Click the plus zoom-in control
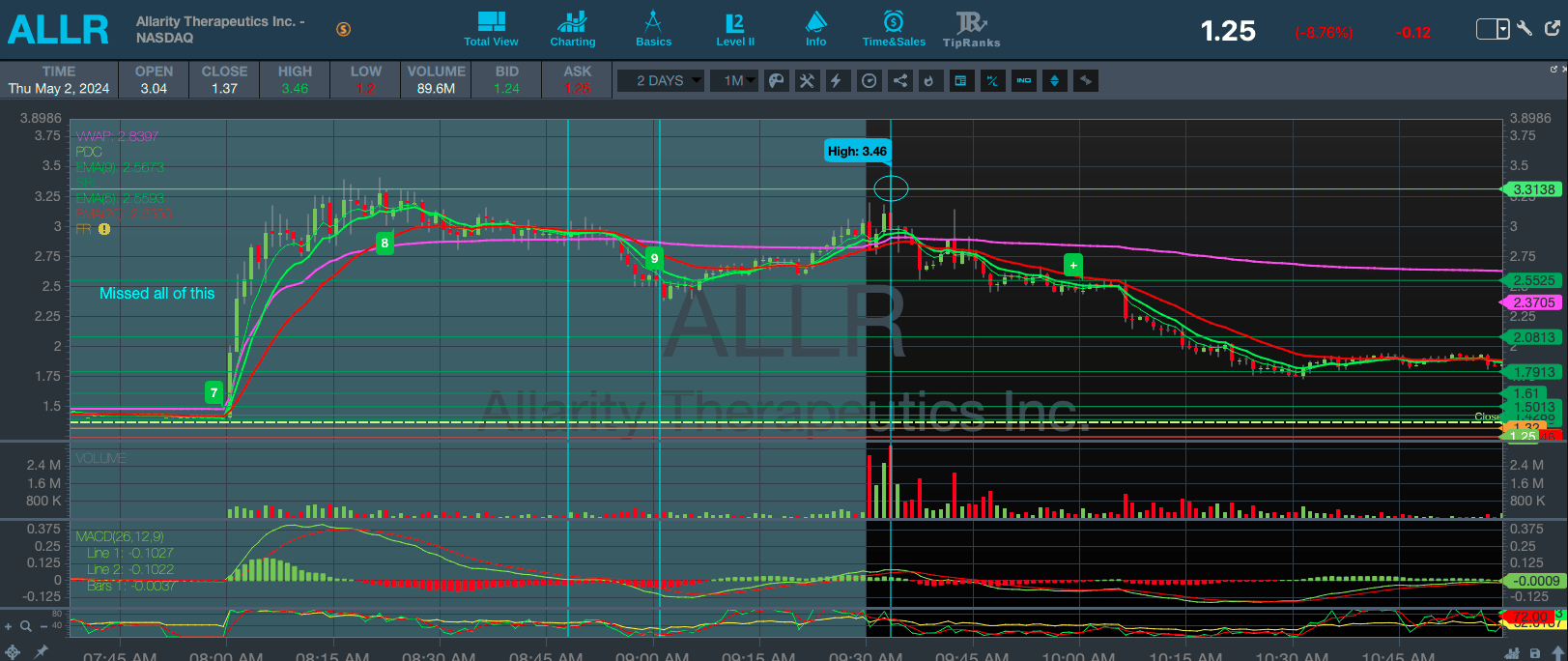The image size is (1568, 661). (x=9, y=626)
